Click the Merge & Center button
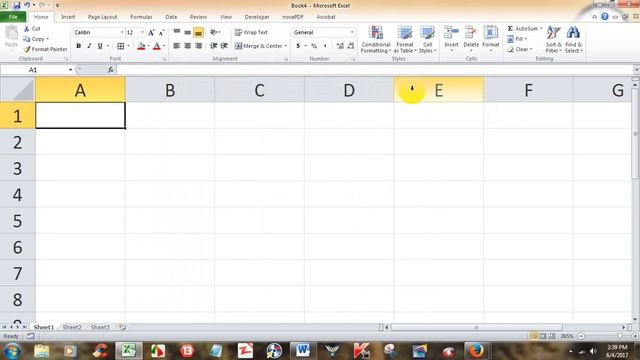 (258, 46)
